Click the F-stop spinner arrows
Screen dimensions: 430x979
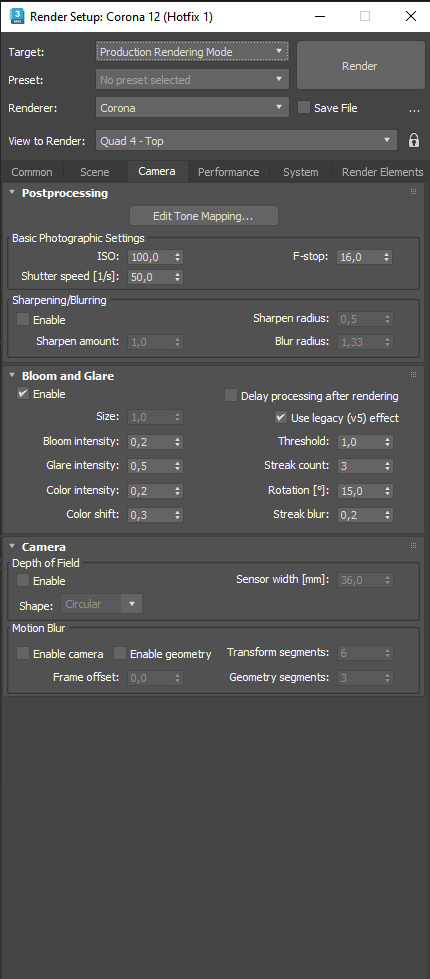[x=387, y=257]
